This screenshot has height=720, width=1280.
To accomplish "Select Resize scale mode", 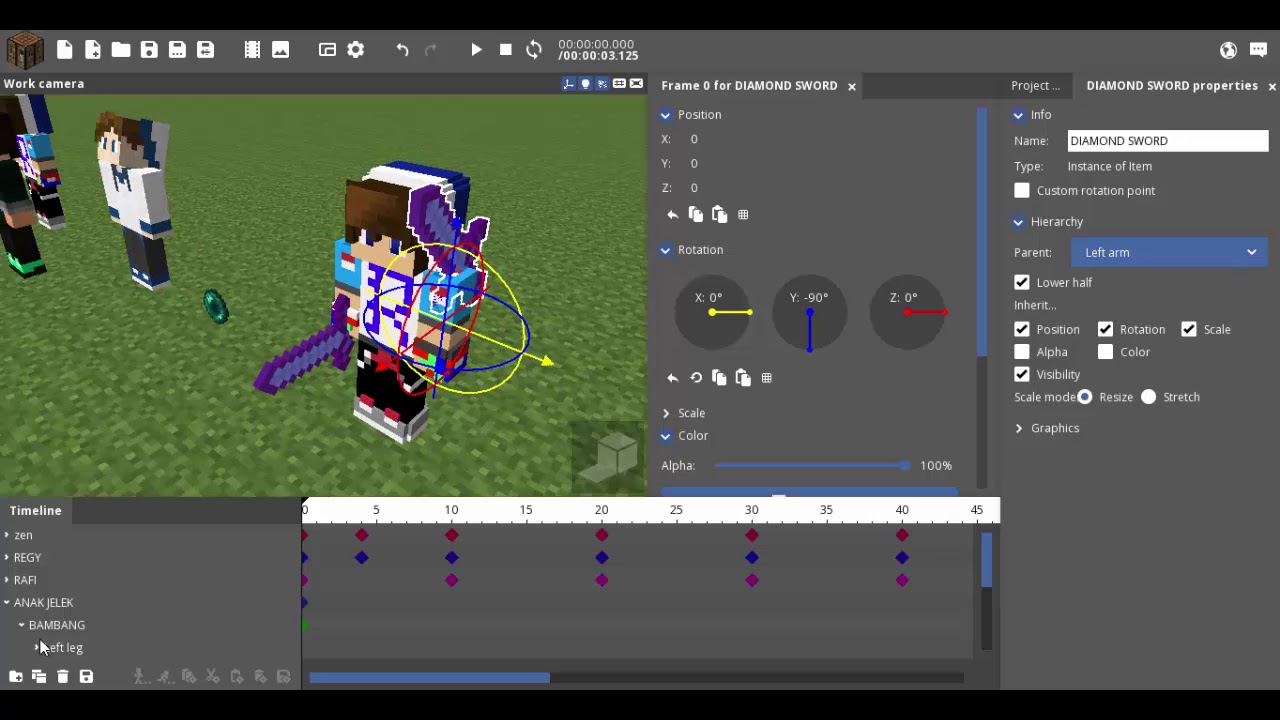I will click(x=1085, y=397).
